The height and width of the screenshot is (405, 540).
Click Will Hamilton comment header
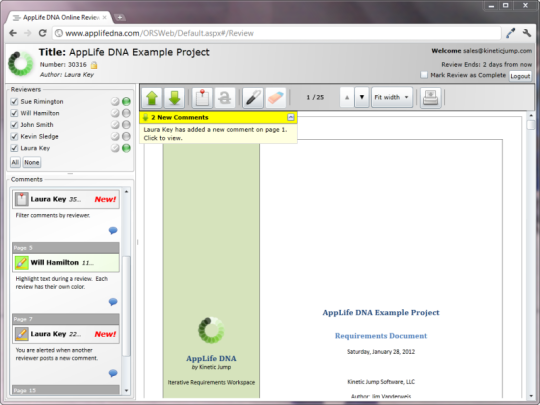[66, 263]
